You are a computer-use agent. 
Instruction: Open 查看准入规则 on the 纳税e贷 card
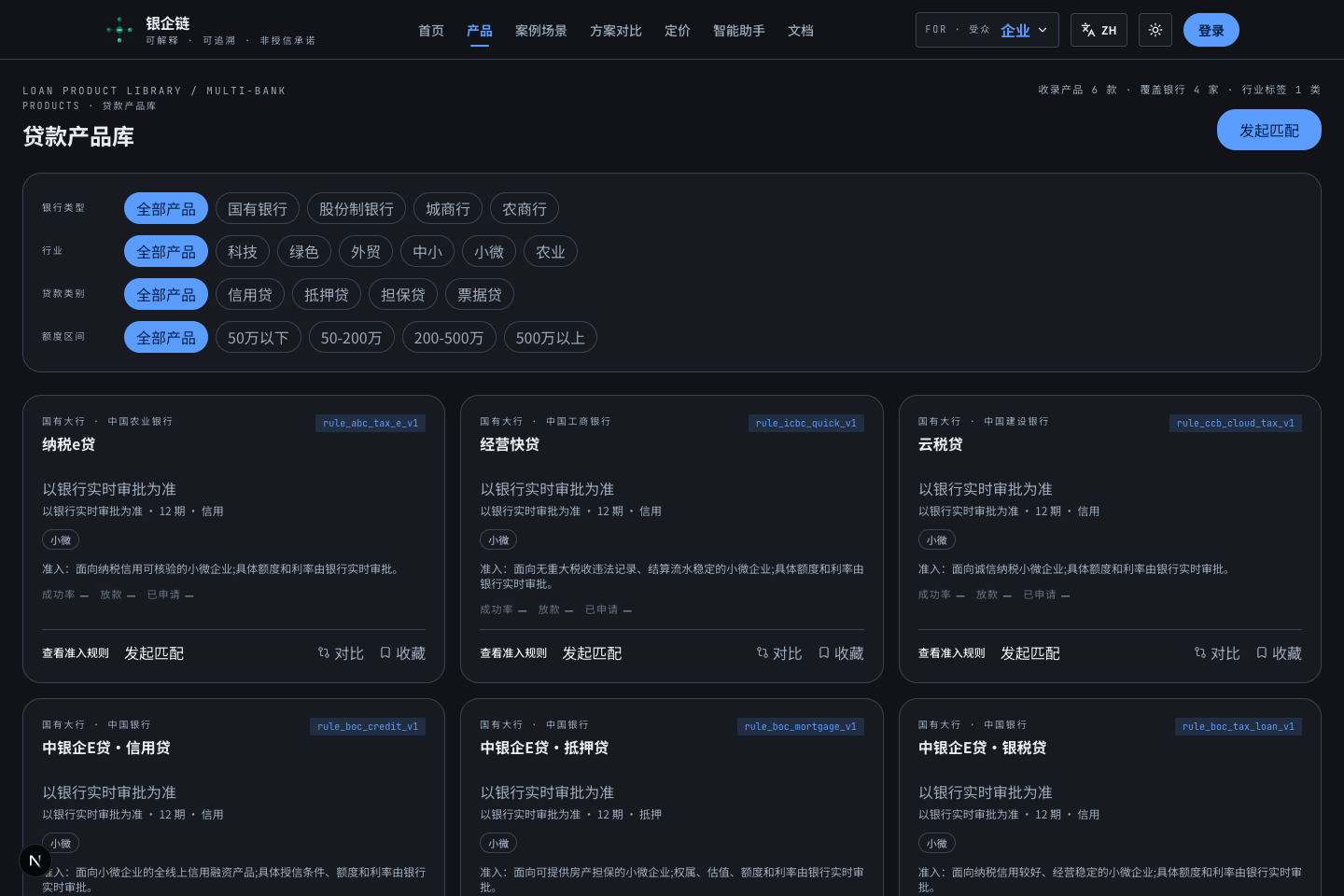coord(76,653)
